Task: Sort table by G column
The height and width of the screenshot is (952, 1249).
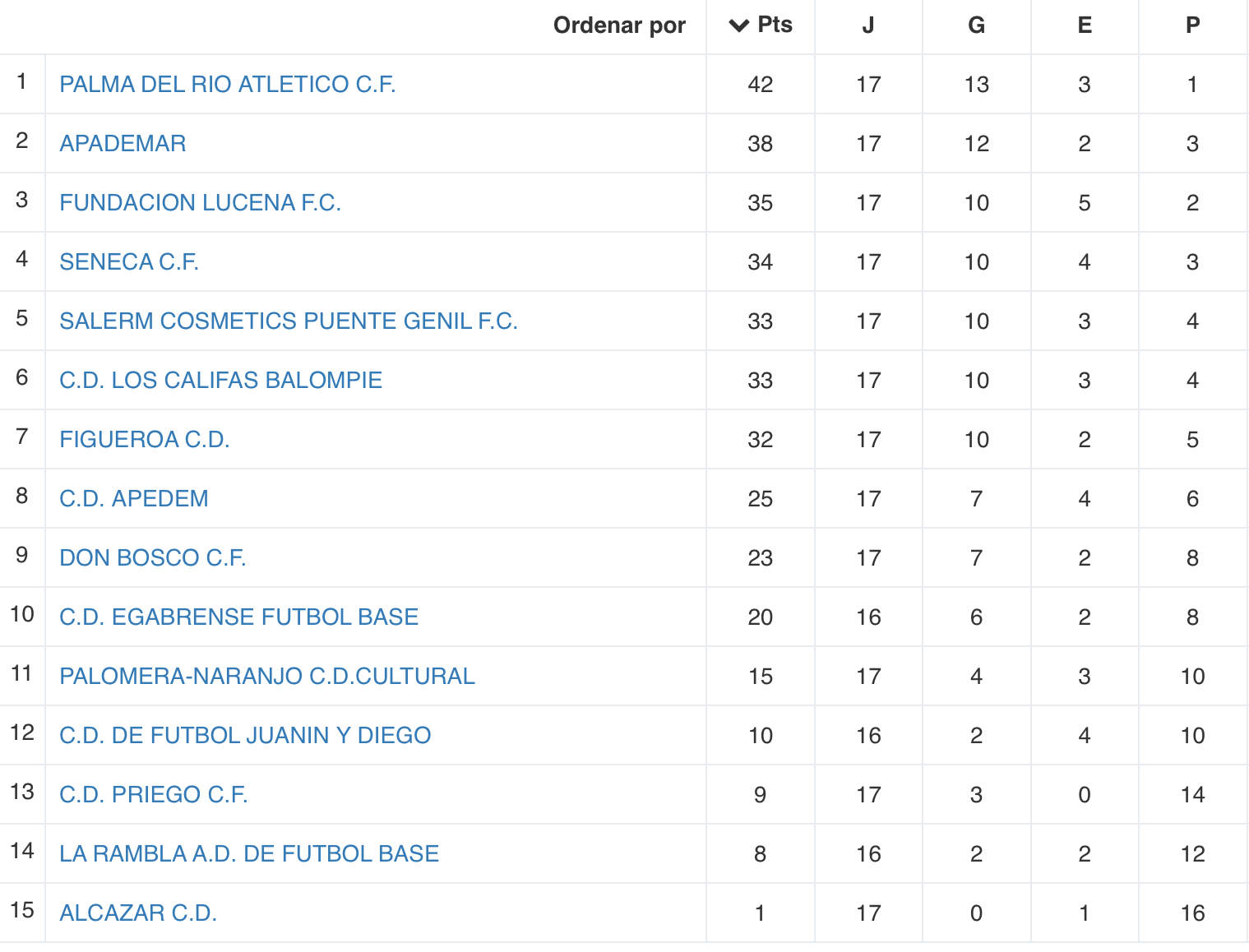Action: click(976, 25)
